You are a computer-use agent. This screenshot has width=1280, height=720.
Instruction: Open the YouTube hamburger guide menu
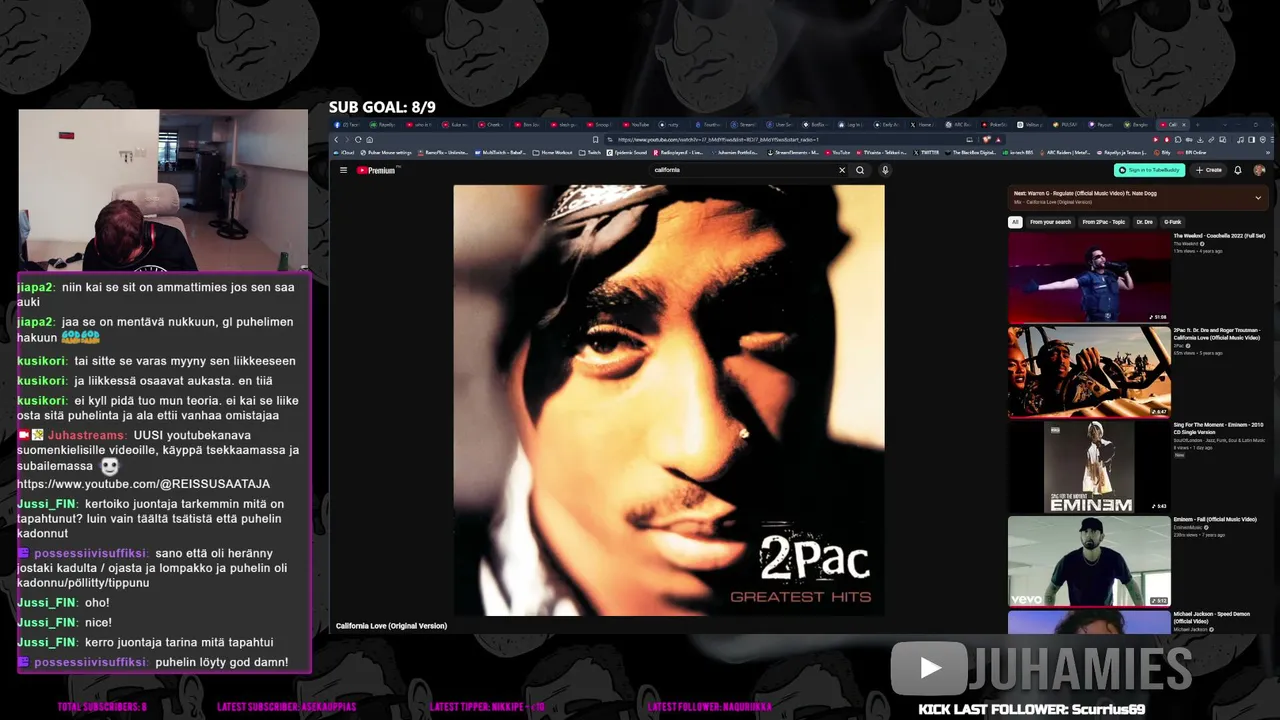[x=343, y=170]
